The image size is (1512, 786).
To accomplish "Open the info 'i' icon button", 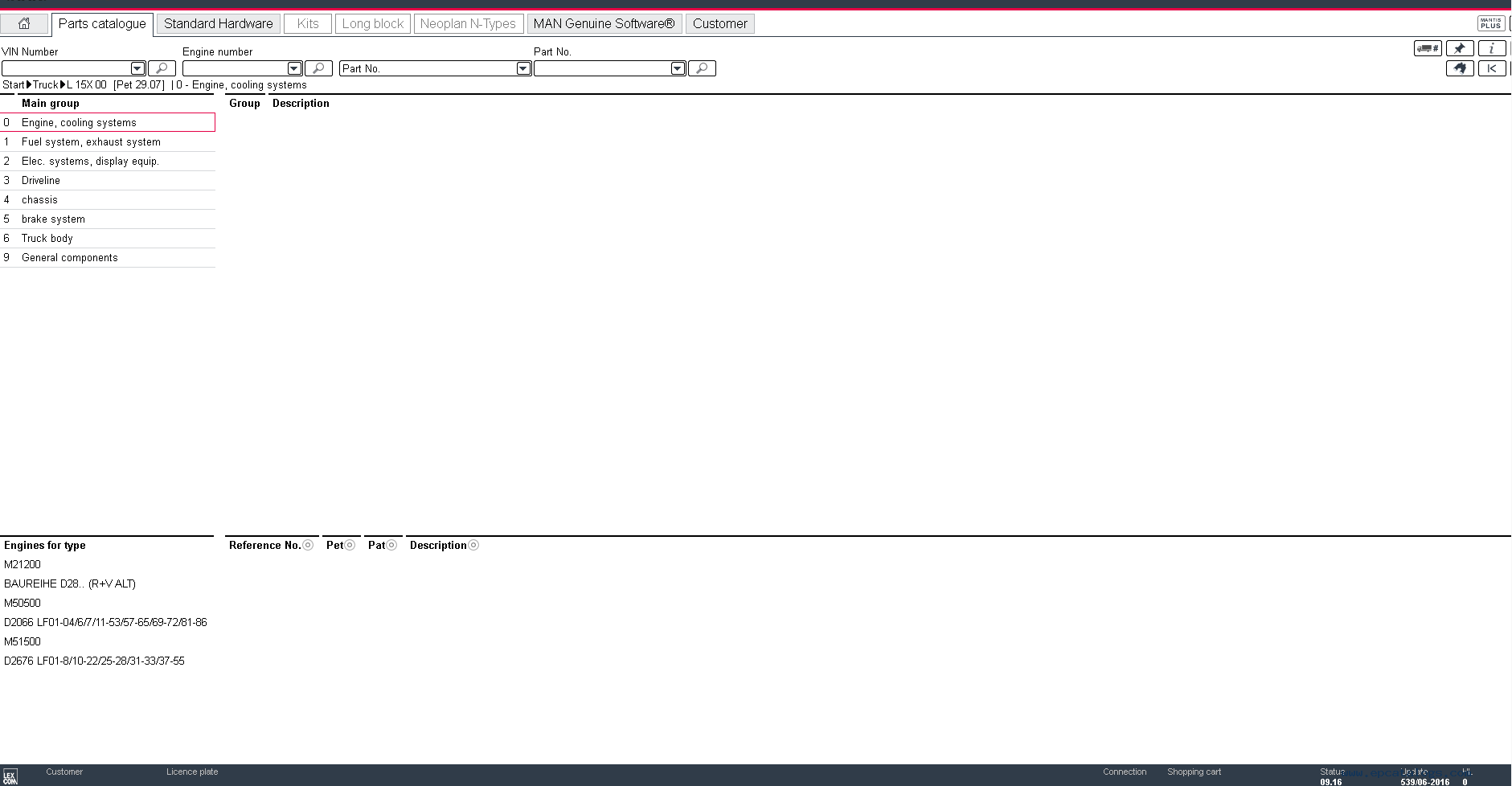I will pyautogui.click(x=1491, y=48).
